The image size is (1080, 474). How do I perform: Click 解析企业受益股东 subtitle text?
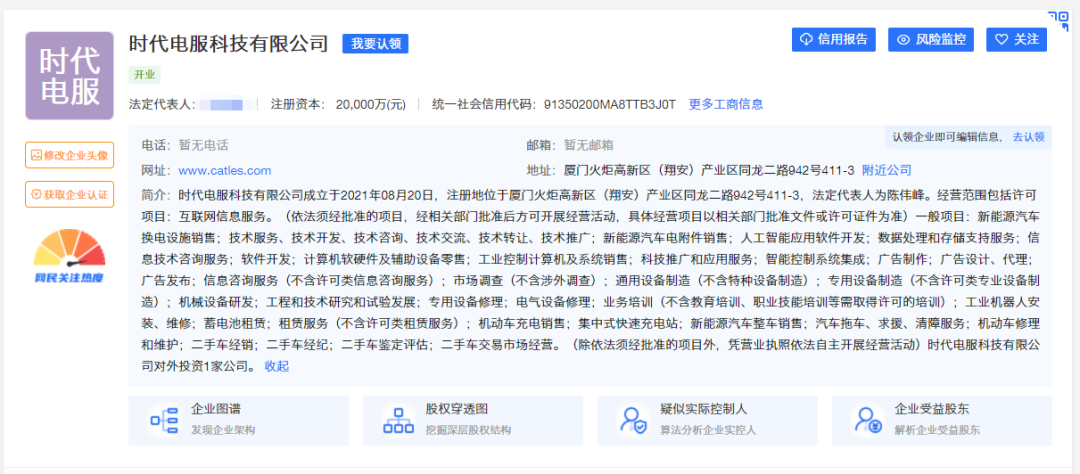coord(937,430)
